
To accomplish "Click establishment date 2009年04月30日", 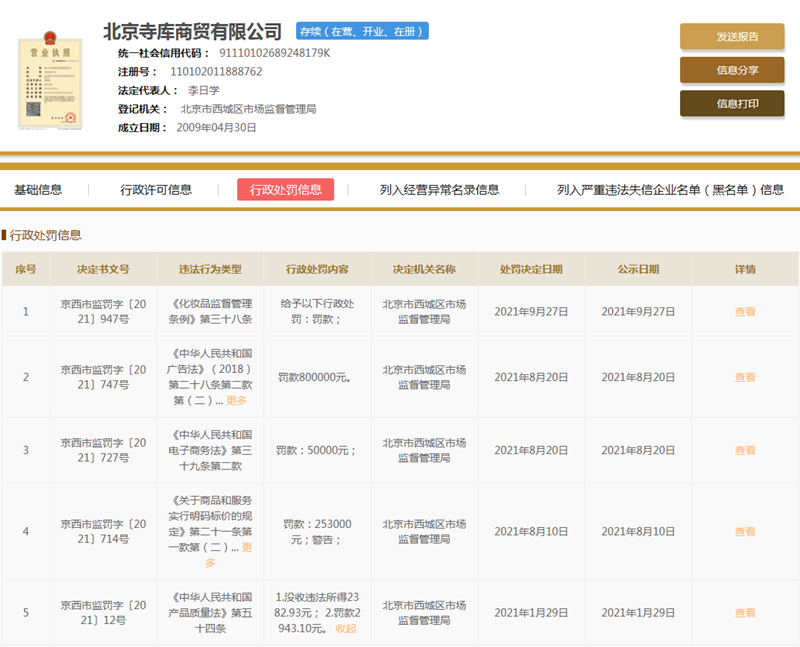I will [x=216, y=128].
